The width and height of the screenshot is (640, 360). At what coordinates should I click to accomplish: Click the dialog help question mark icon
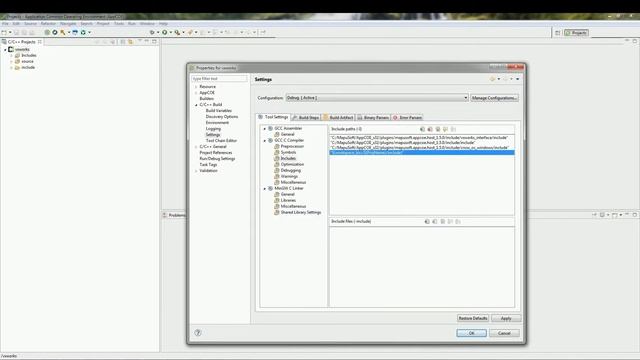tap(198, 333)
